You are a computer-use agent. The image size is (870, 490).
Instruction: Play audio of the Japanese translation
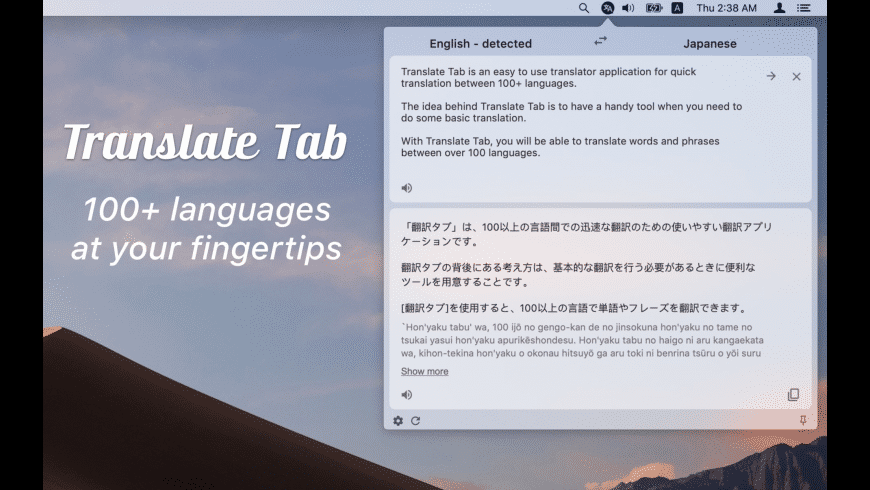pos(407,395)
